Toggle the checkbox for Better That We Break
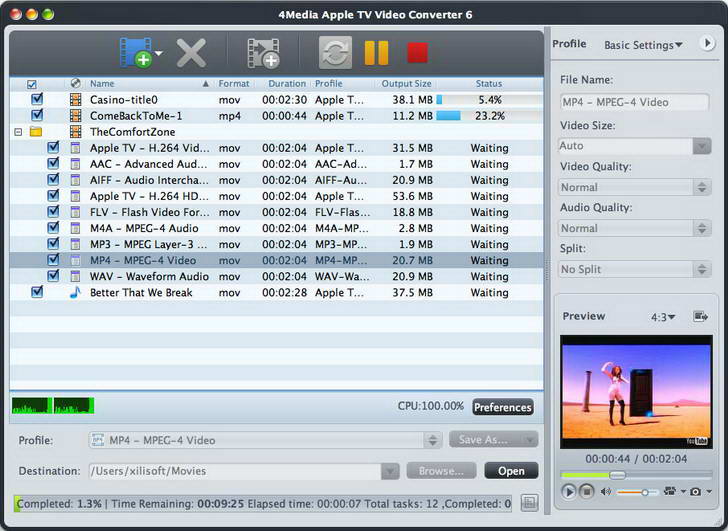The width and height of the screenshot is (728, 531). pos(37,292)
